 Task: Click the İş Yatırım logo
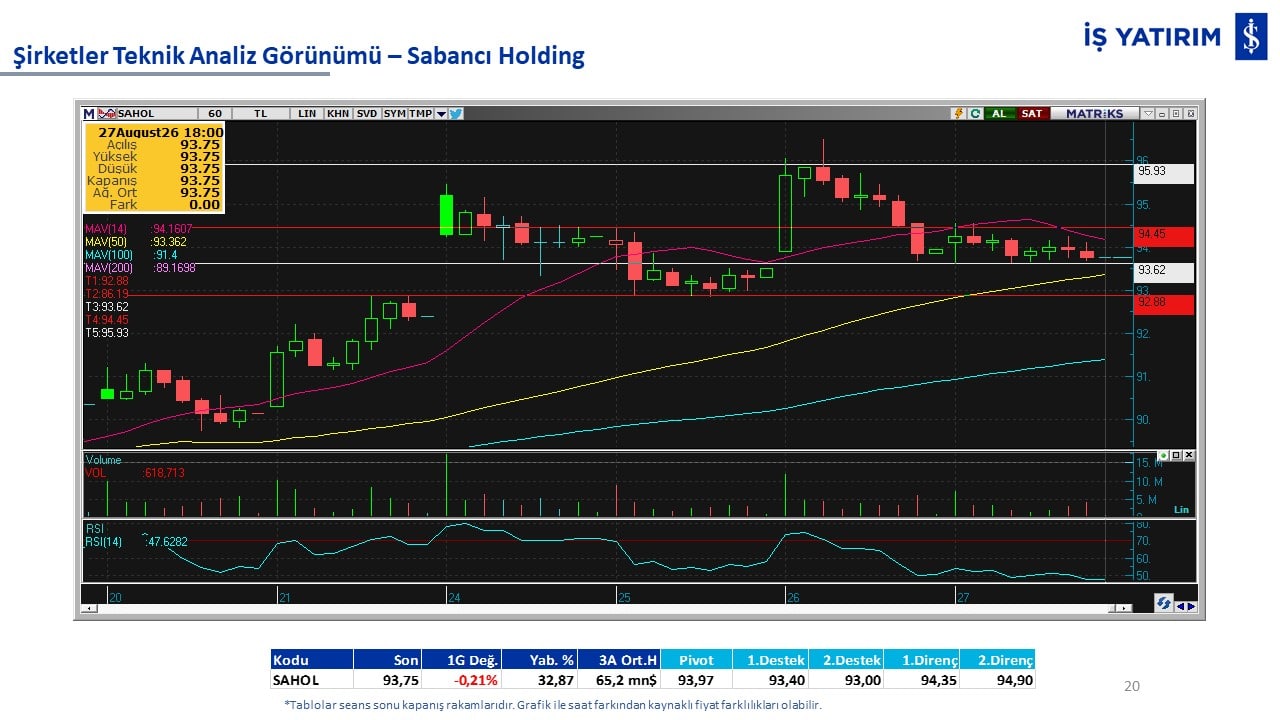1176,37
